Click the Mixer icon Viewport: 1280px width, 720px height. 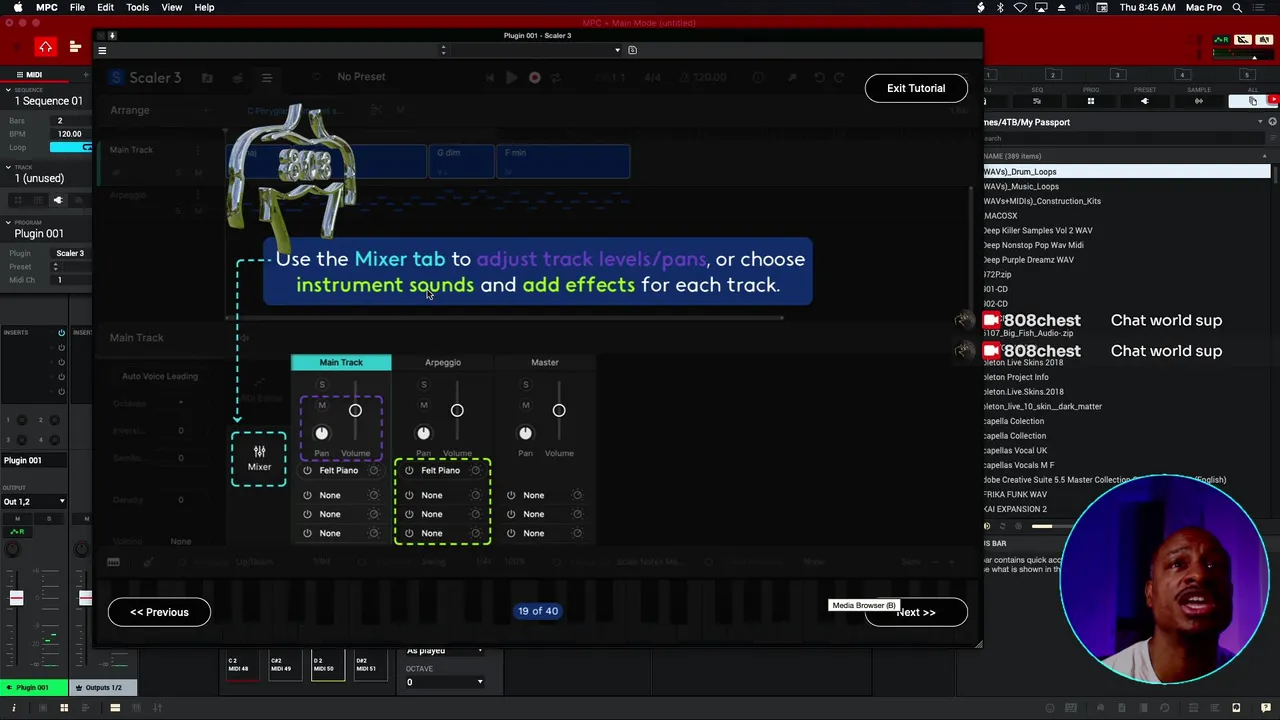coord(259,458)
